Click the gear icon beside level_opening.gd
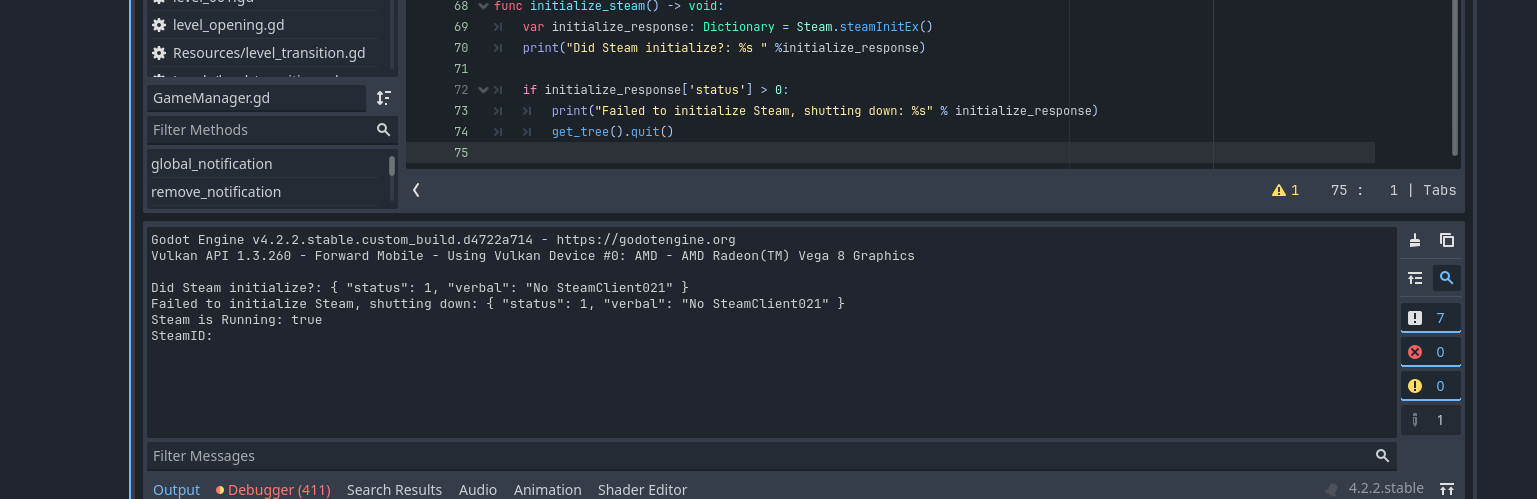Viewport: 1537px width, 499px height. (158, 25)
